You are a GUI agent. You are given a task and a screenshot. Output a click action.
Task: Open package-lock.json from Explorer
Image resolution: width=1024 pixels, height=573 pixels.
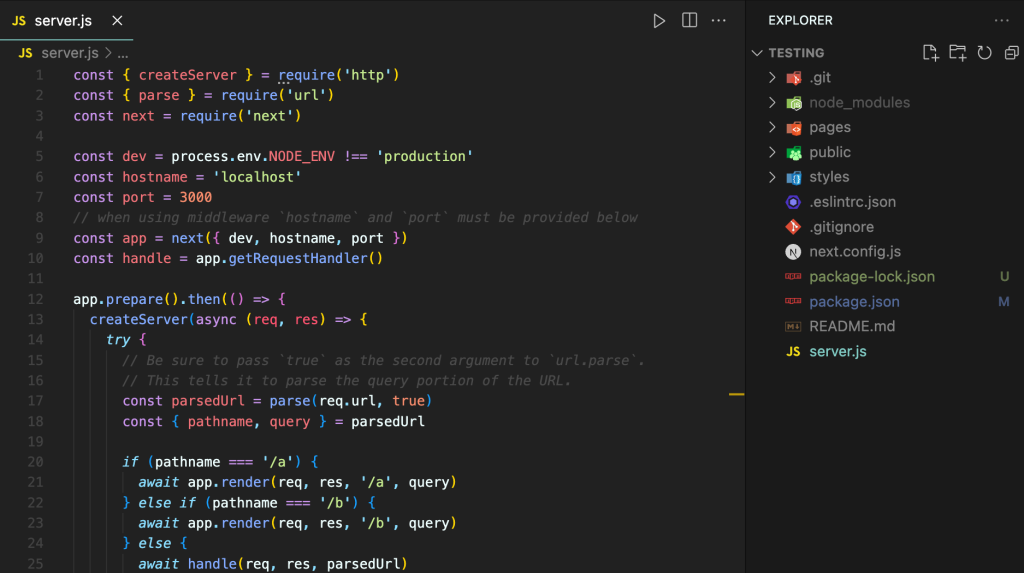coord(872,276)
